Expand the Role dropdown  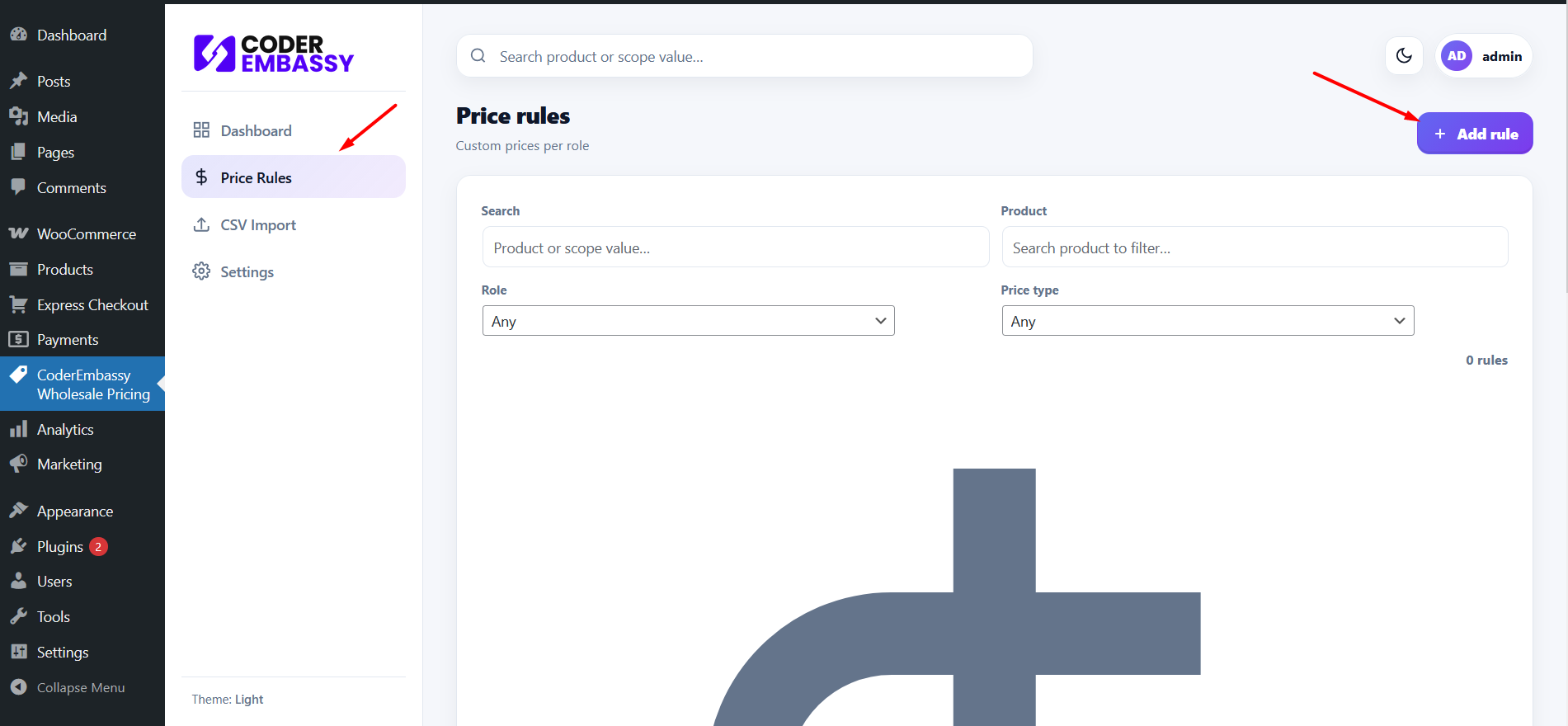coord(688,321)
